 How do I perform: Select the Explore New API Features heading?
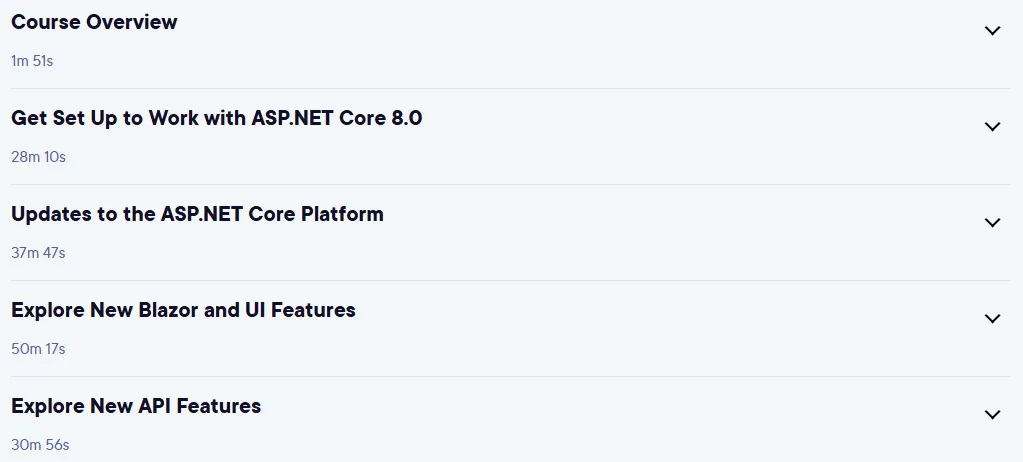pos(136,406)
